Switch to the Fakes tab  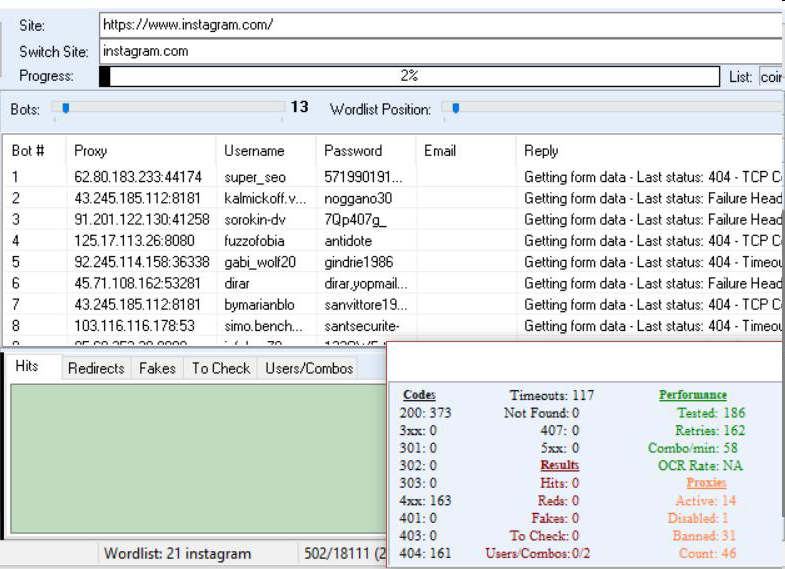click(x=157, y=368)
